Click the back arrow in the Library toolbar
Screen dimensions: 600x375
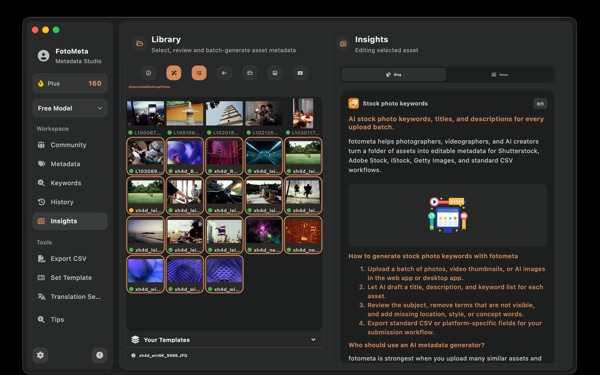click(x=224, y=73)
